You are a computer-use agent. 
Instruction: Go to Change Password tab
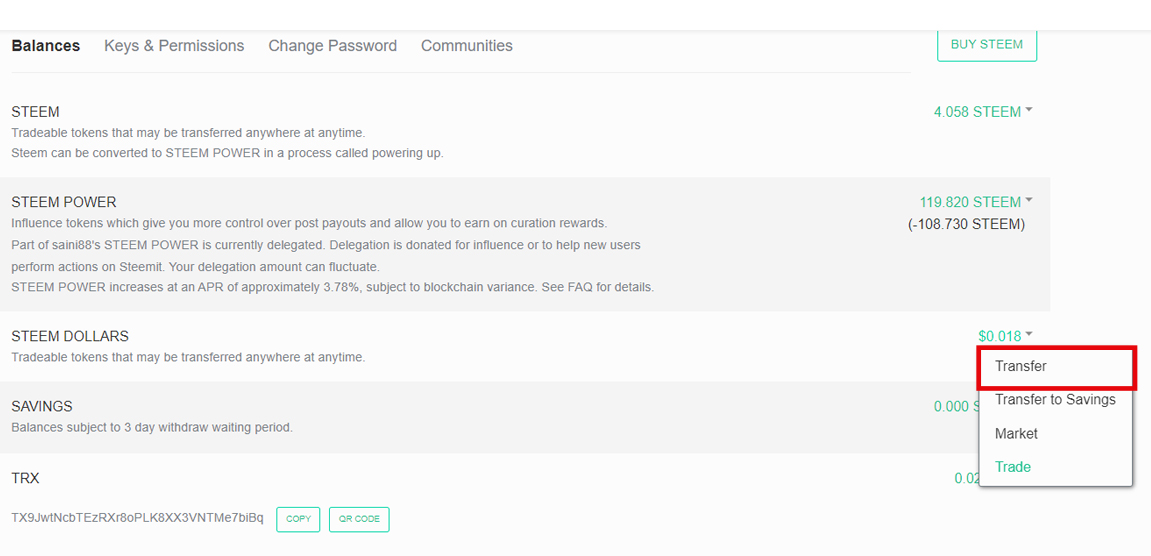click(332, 46)
